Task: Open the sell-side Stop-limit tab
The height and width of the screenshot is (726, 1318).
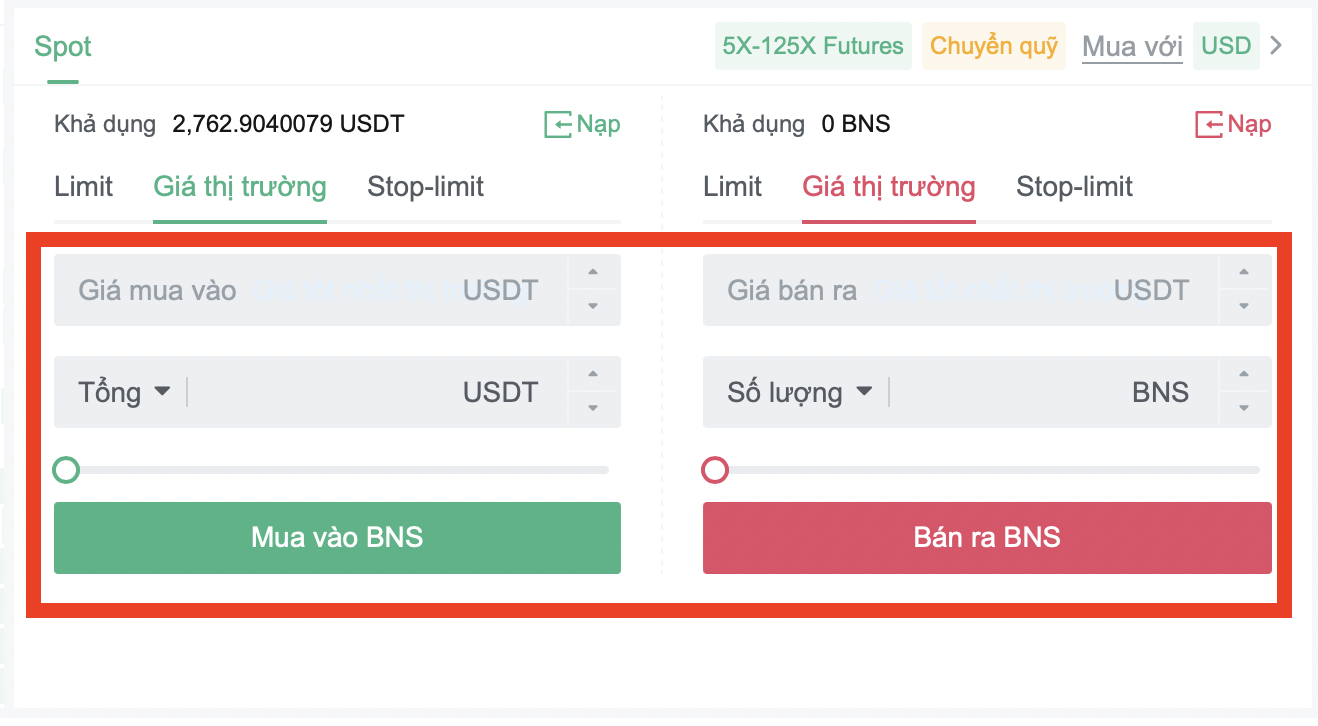Action: (1074, 187)
